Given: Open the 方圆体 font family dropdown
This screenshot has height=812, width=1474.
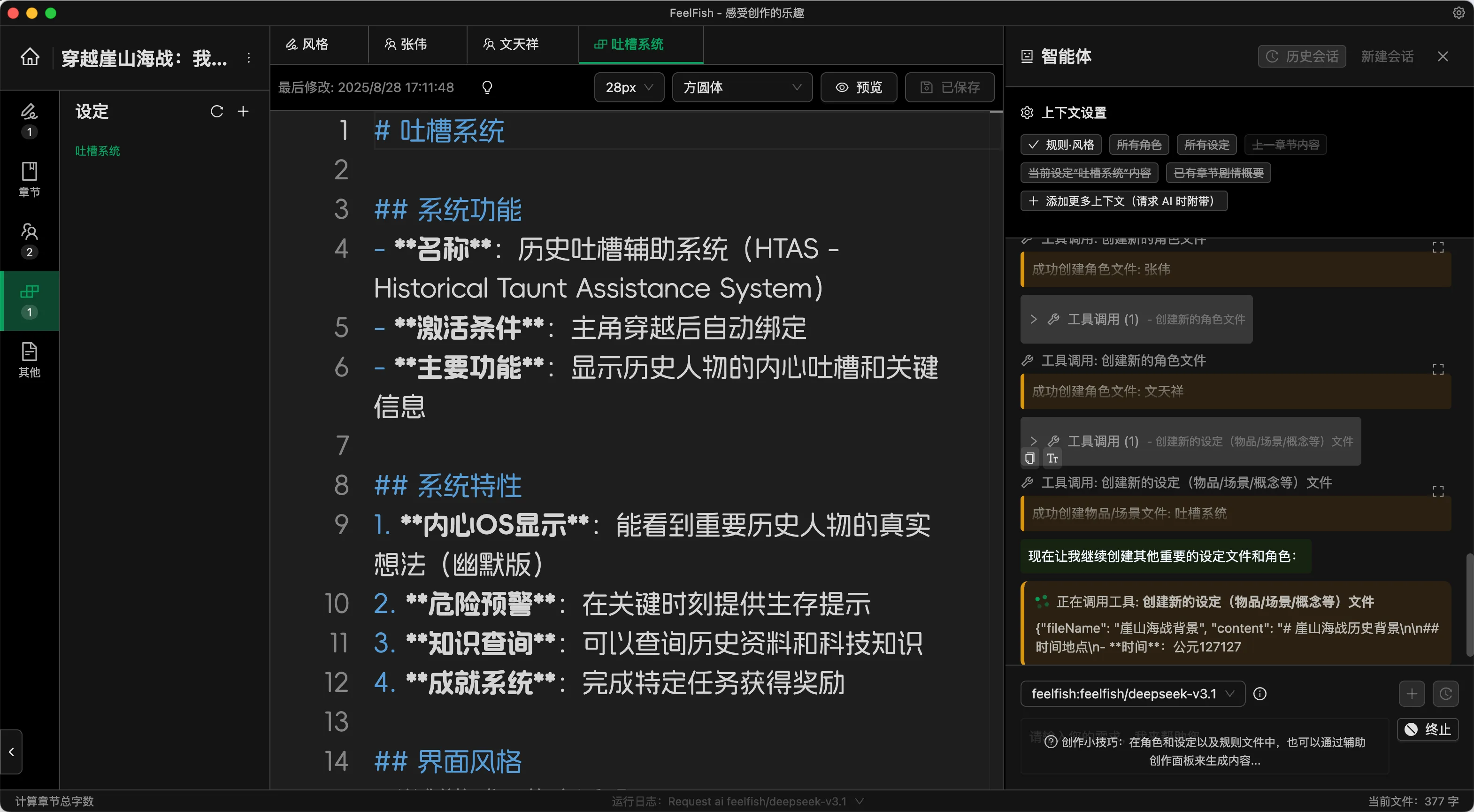Looking at the screenshot, I should pos(742,87).
